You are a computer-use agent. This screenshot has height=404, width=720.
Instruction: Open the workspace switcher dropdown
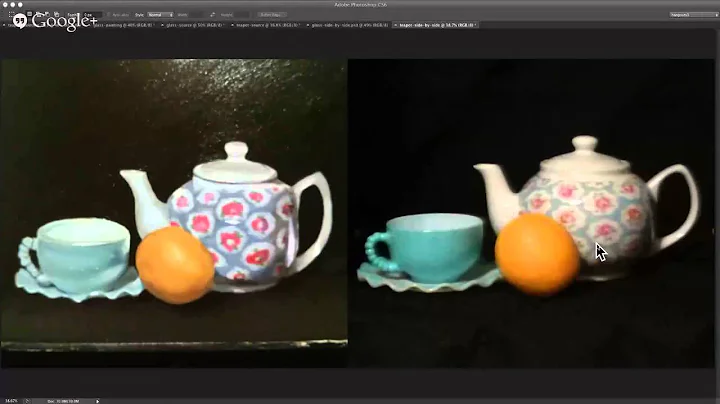693,15
